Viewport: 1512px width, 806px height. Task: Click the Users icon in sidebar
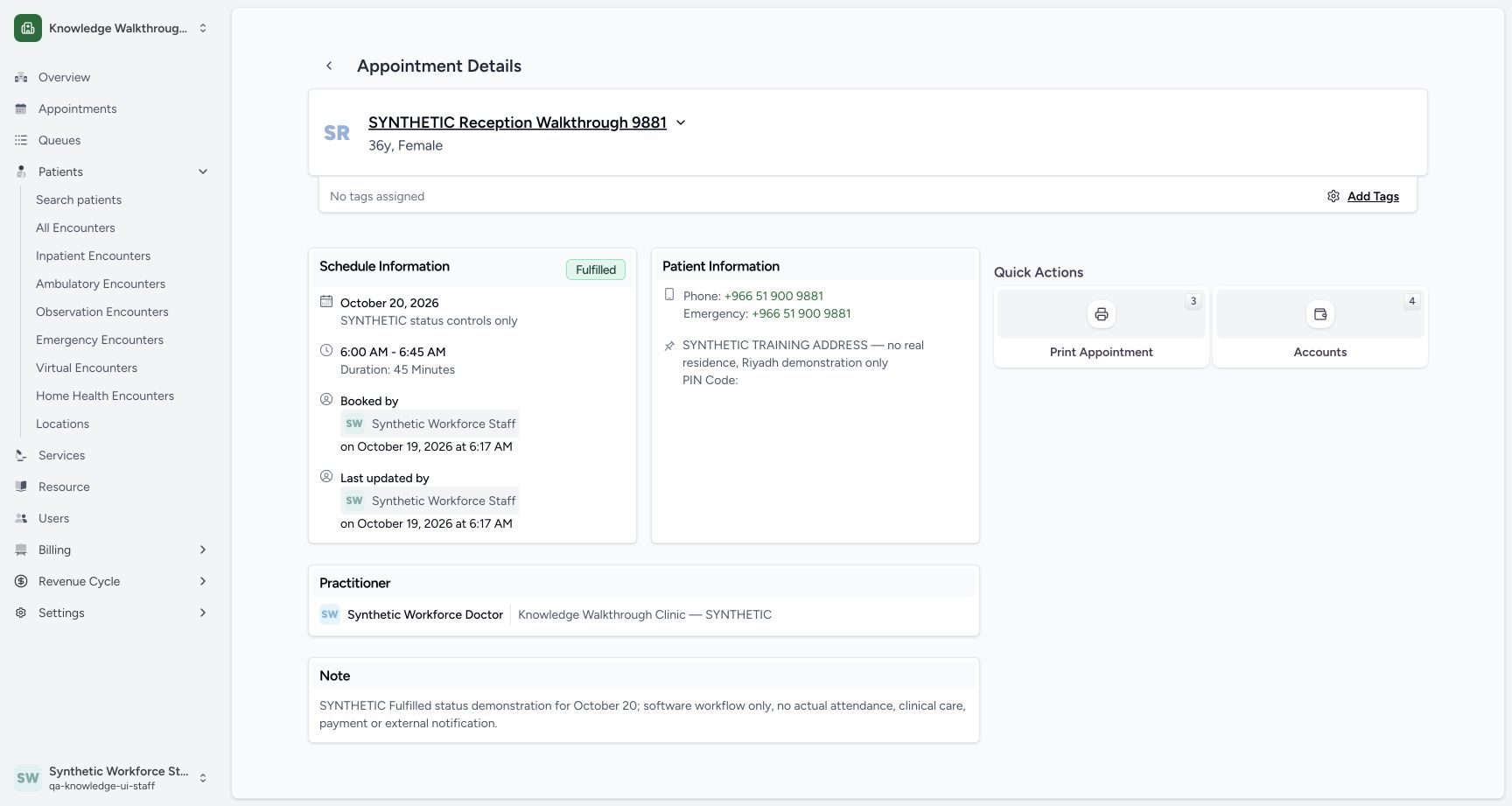(21, 518)
